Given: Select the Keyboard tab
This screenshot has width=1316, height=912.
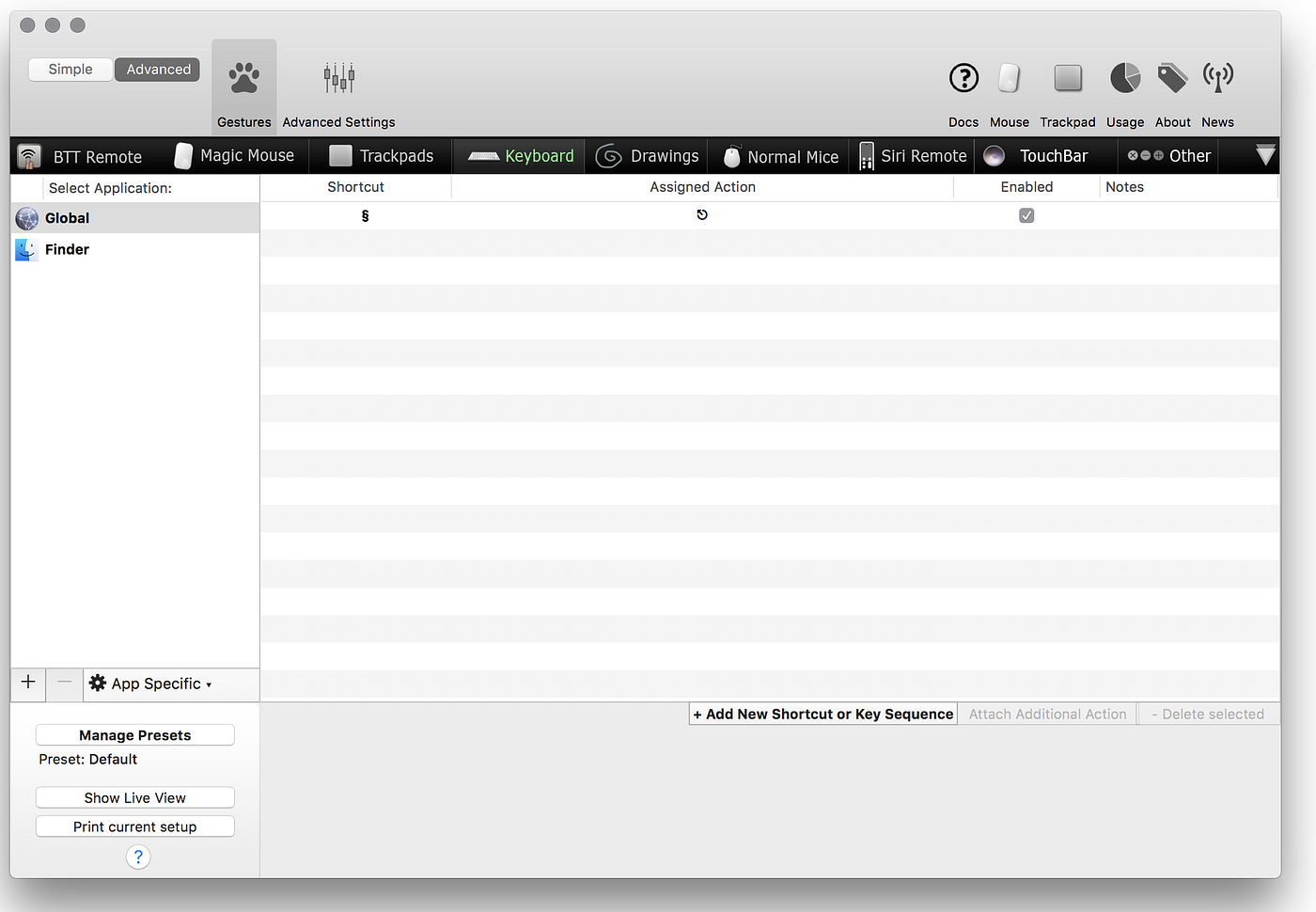Looking at the screenshot, I should 520,156.
